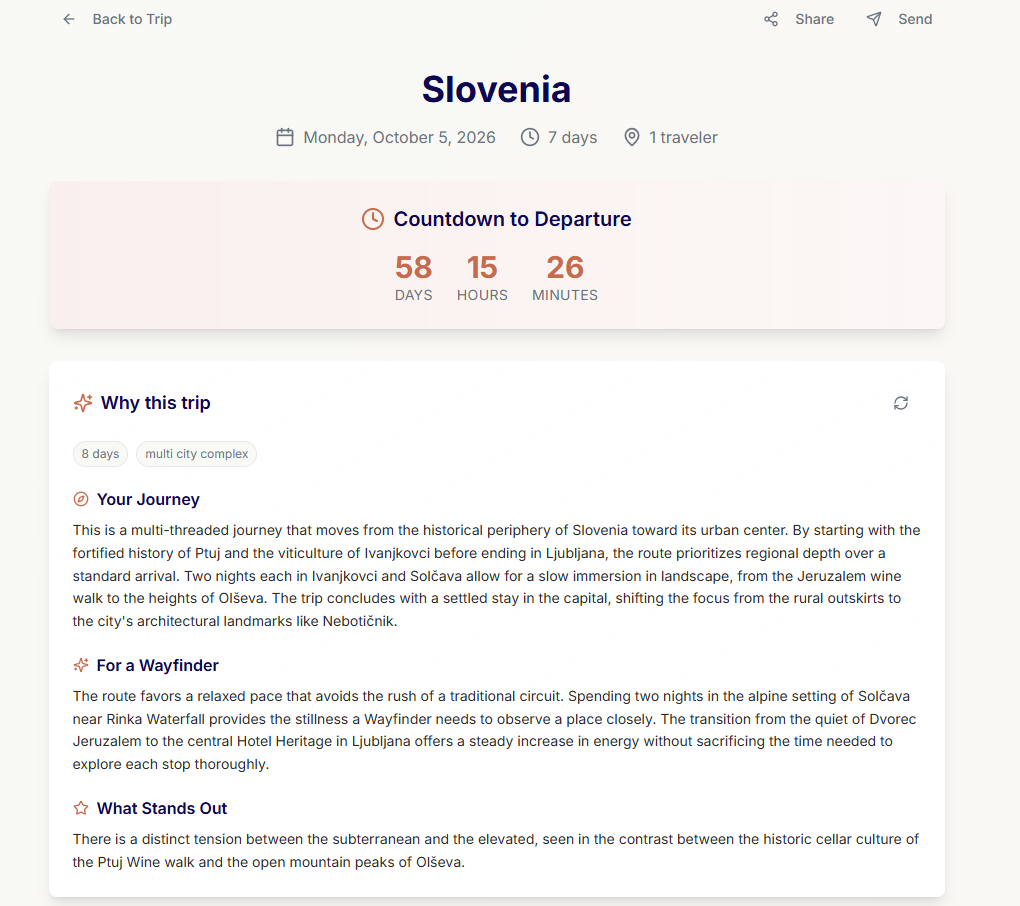Click the star icon by What Stands Out

point(81,808)
